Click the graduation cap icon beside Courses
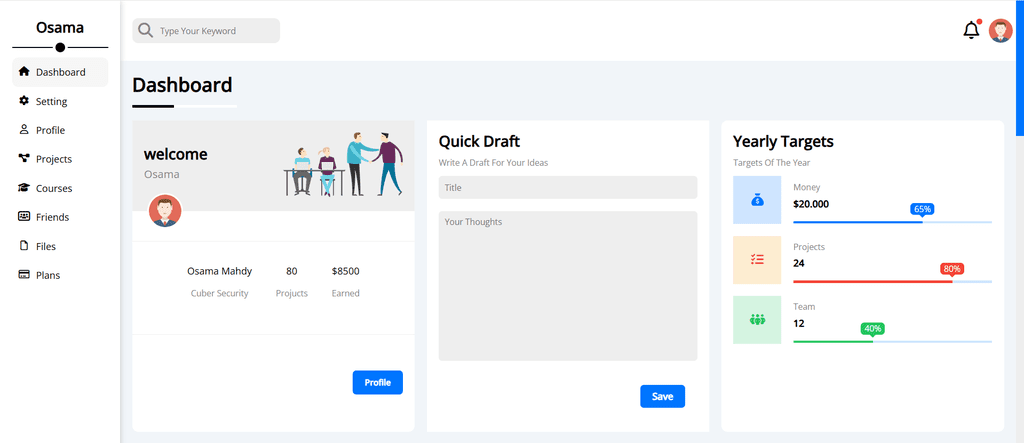 click(x=24, y=188)
